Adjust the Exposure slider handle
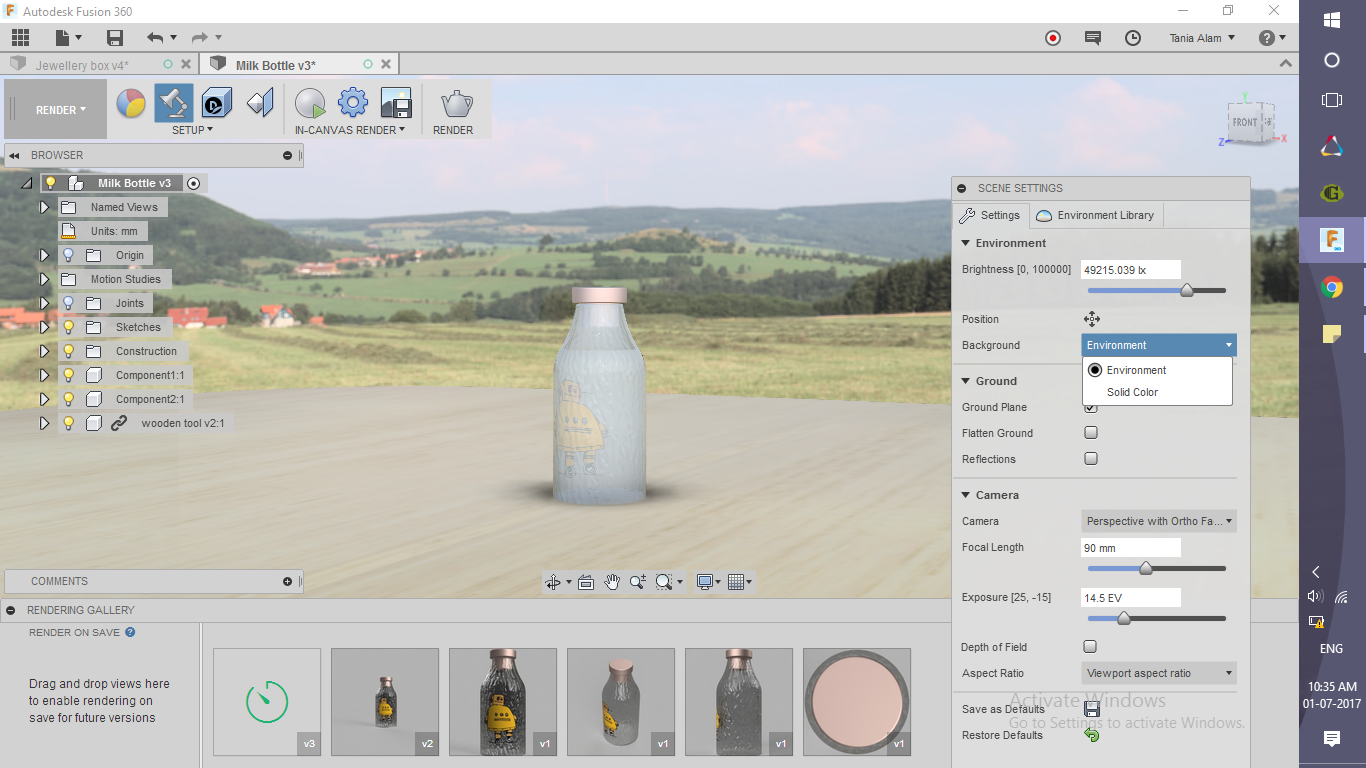 tap(1123, 619)
